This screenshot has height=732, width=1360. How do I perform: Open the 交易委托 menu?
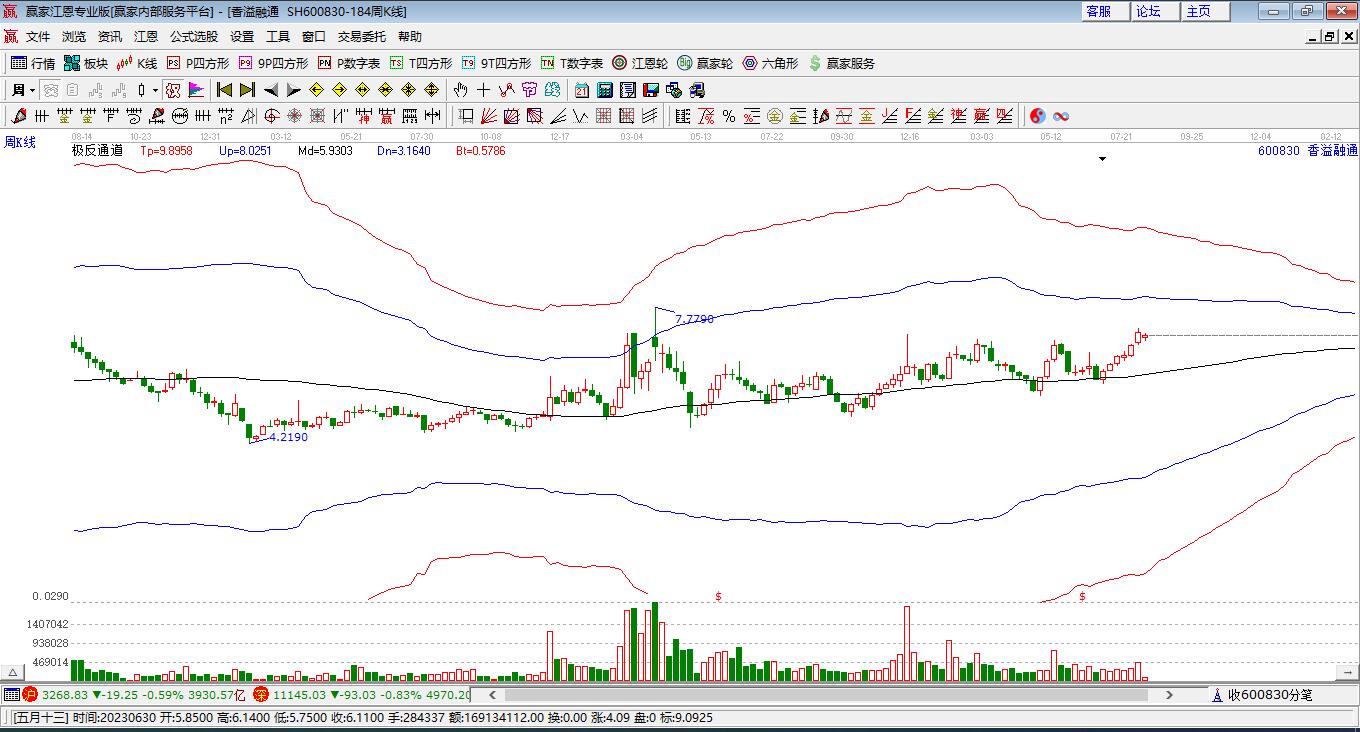[x=362, y=37]
